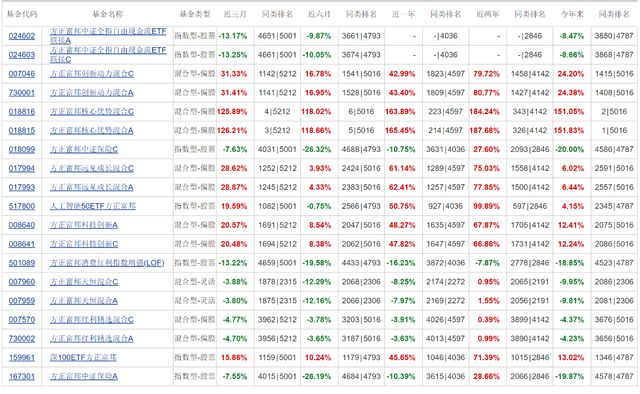Open fund code link 159961
640x394 pixels.
[x=22, y=358]
